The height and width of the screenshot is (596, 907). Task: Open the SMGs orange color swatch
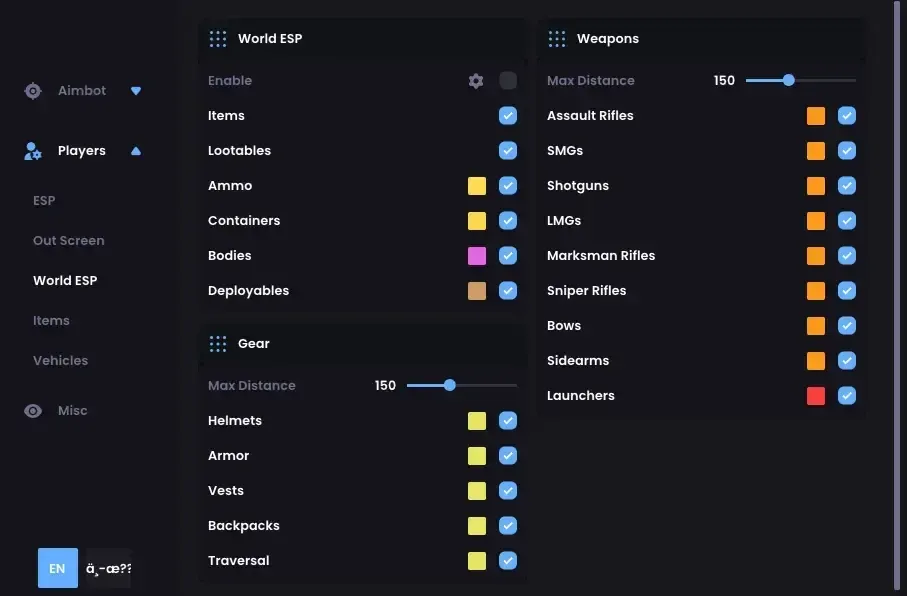click(x=816, y=151)
